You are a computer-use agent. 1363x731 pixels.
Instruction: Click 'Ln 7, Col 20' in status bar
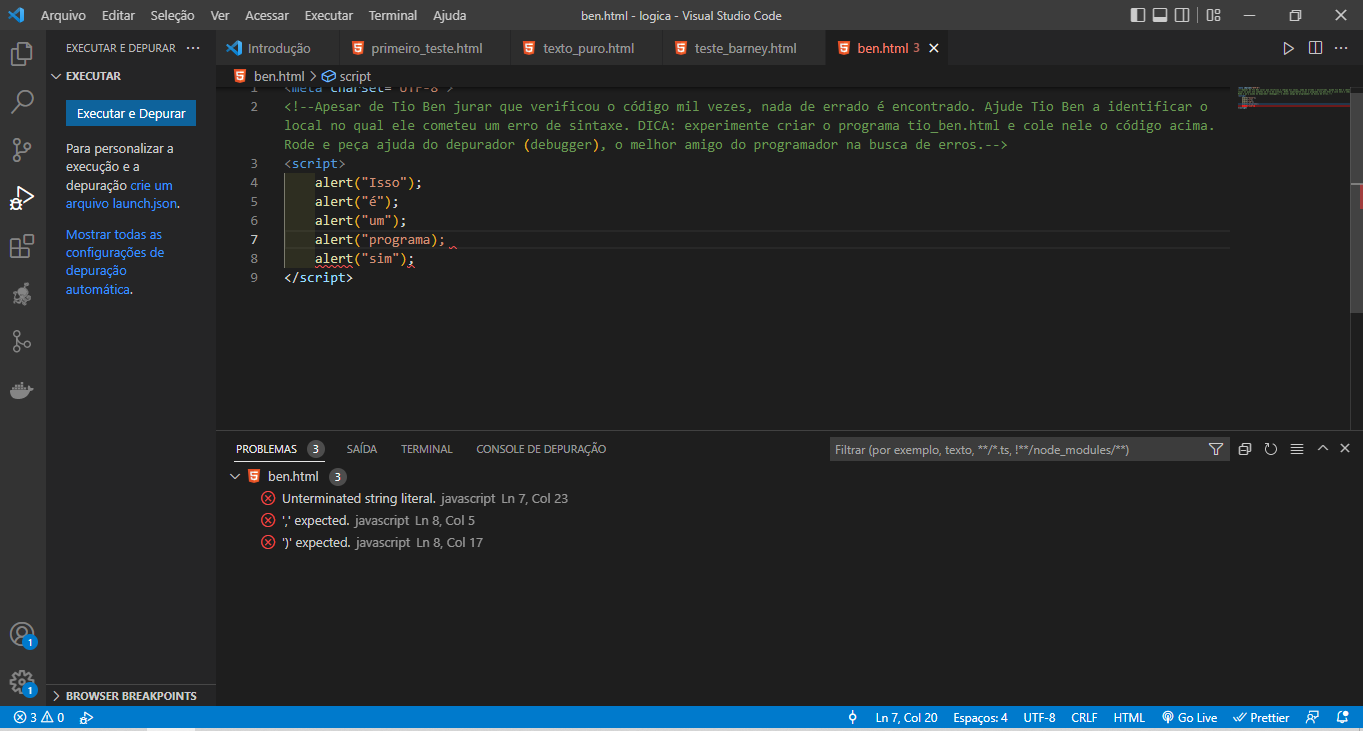tap(906, 718)
